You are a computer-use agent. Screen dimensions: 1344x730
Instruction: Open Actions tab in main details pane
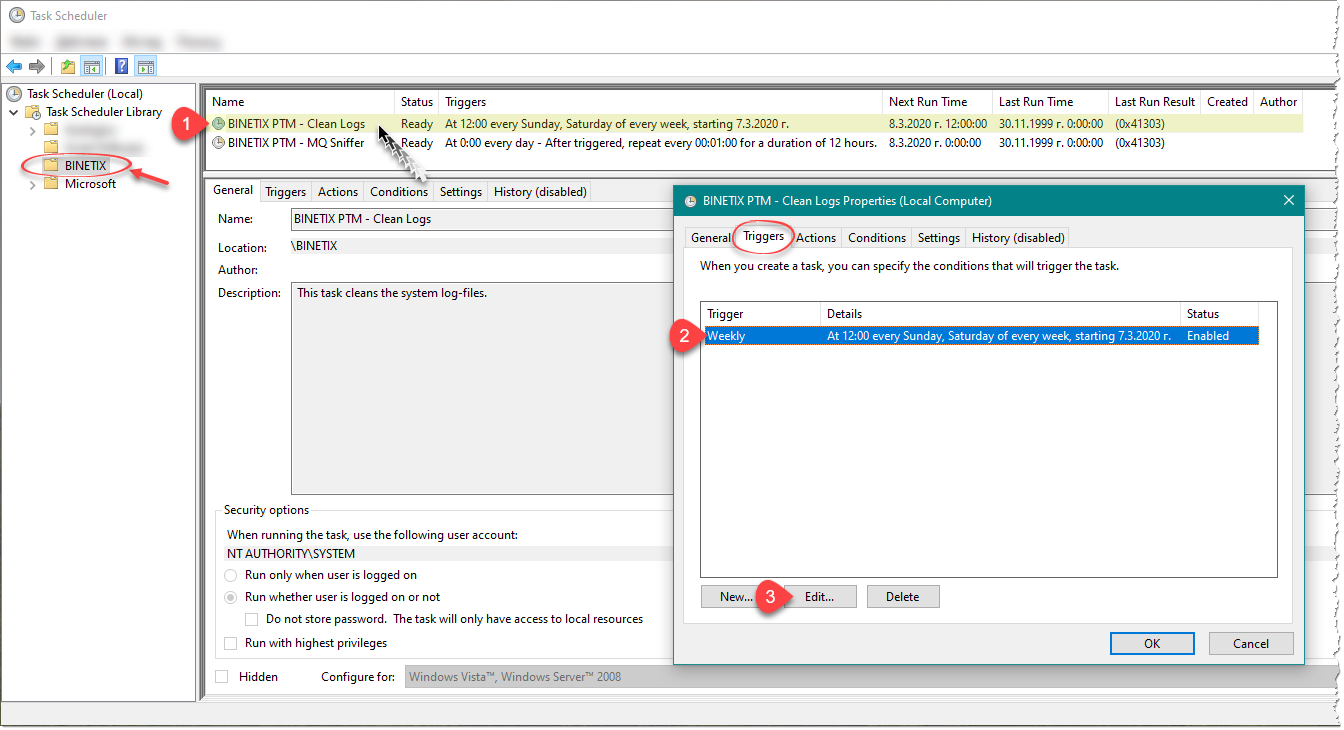pos(338,192)
